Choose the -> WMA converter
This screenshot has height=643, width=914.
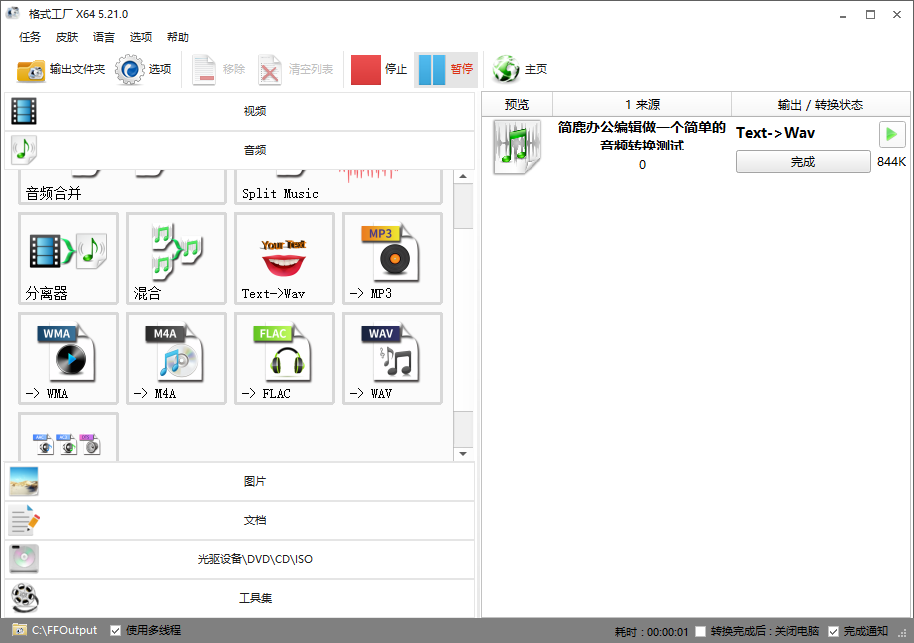tap(69, 359)
